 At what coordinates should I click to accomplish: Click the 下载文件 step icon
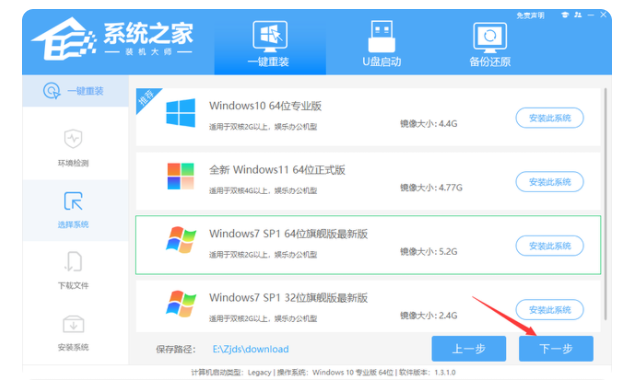point(73,262)
